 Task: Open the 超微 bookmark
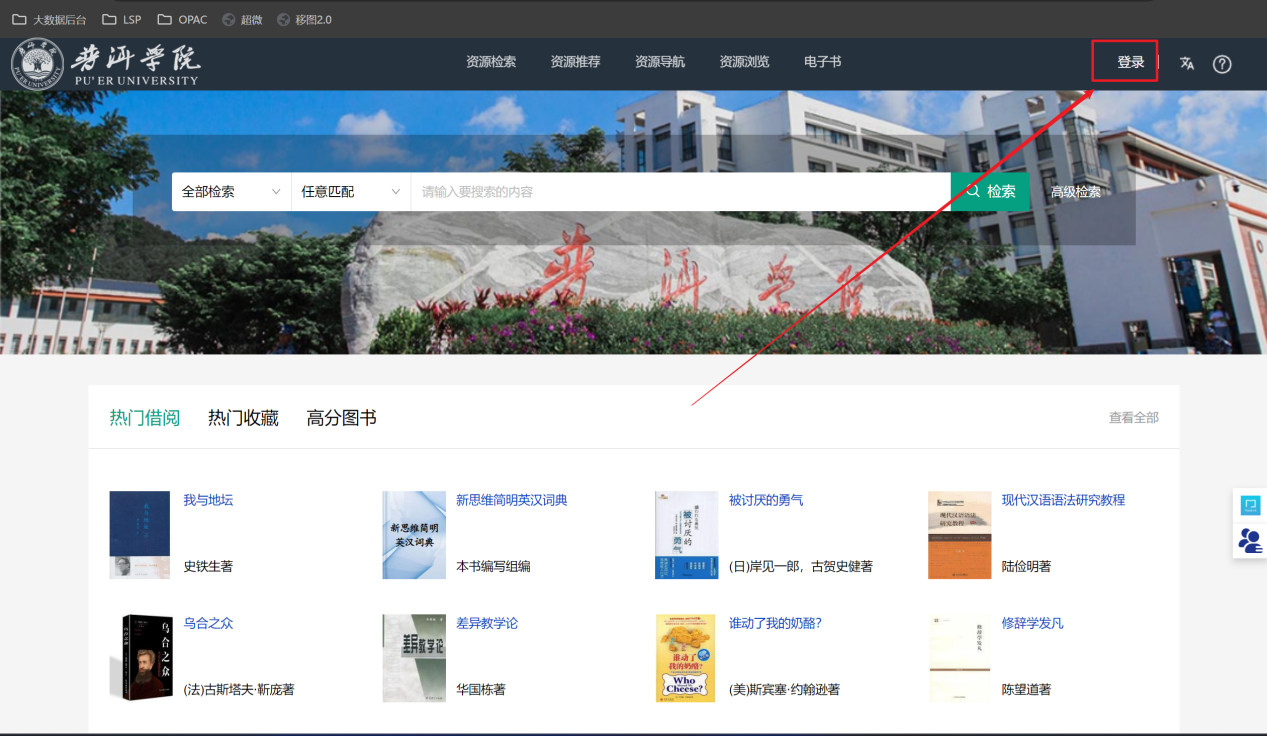point(241,19)
